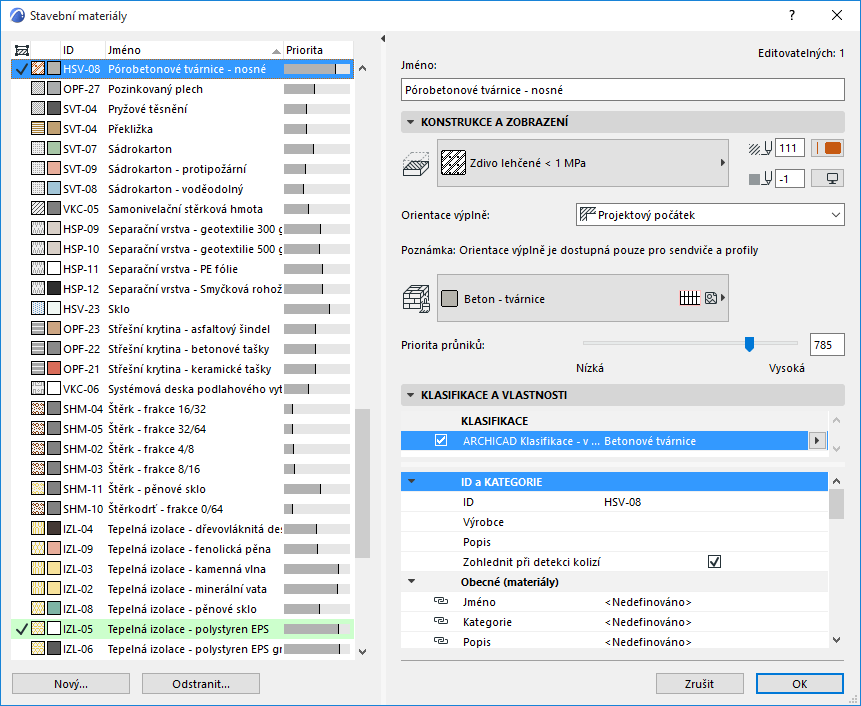Click the link icon beside Kategorie property

[441, 621]
